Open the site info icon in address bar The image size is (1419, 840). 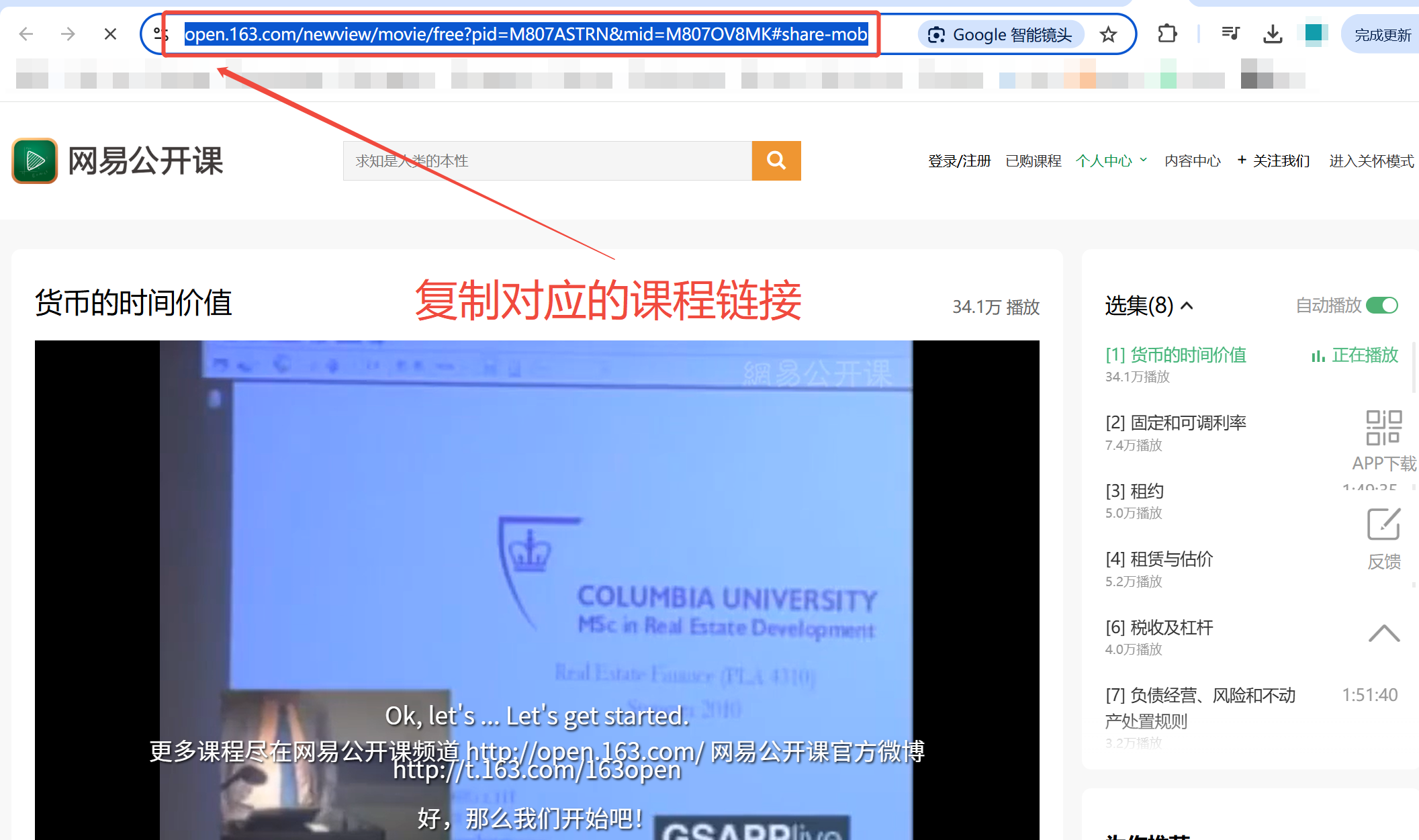[x=161, y=34]
